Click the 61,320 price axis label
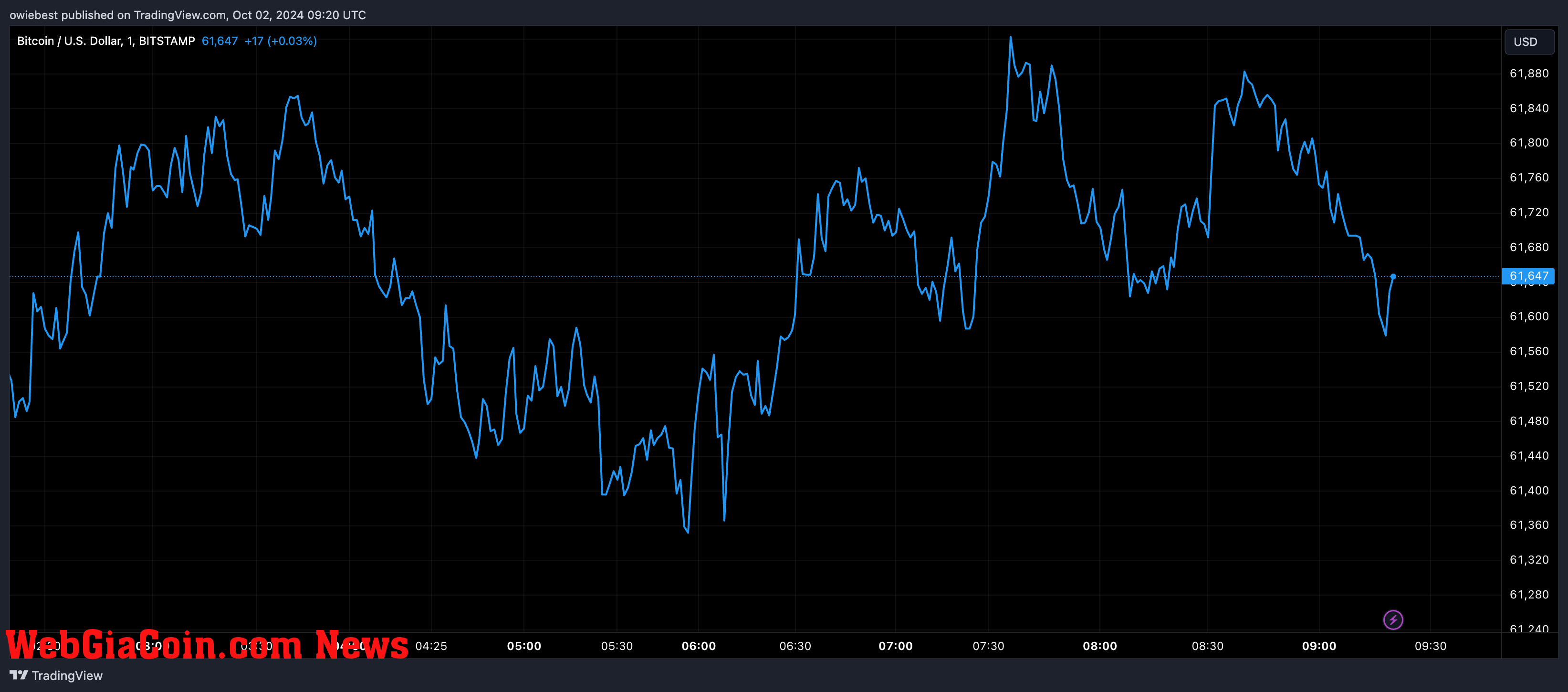The image size is (1568, 692). tap(1529, 559)
